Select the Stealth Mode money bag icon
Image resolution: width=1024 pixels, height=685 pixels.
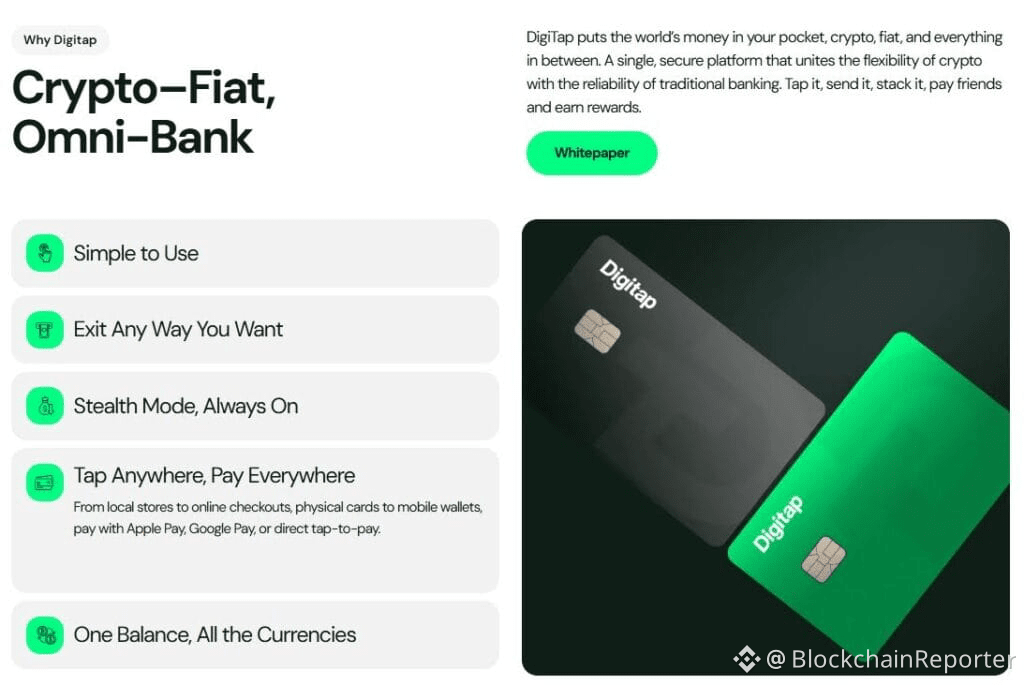[x=44, y=406]
